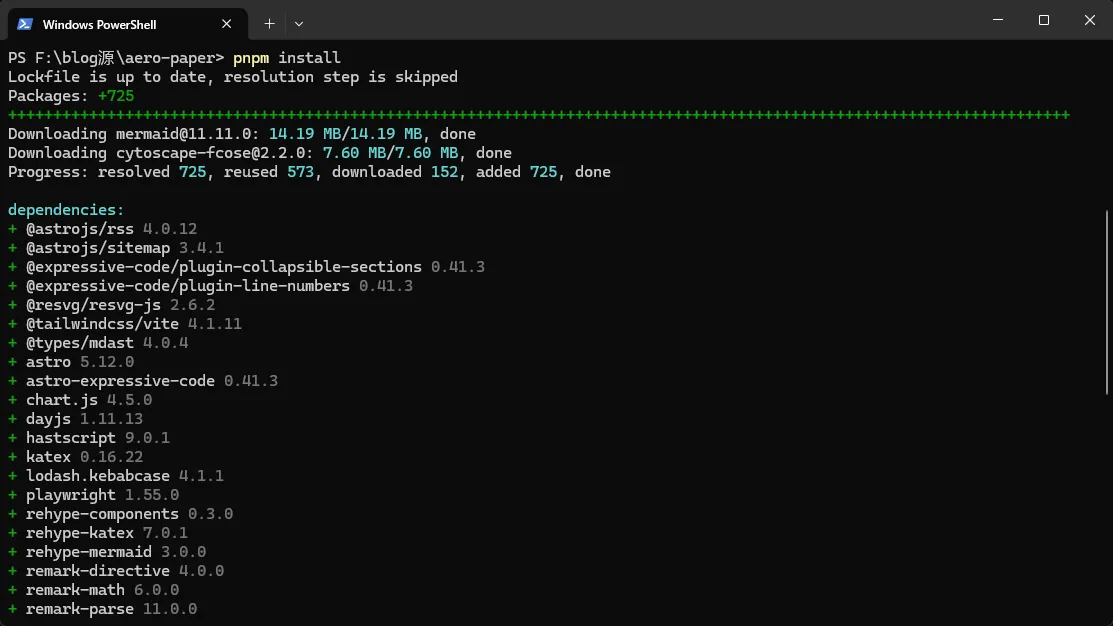Viewport: 1113px width, 626px height.
Task: Click the vertical scrollbar thumb
Action: (1107, 300)
